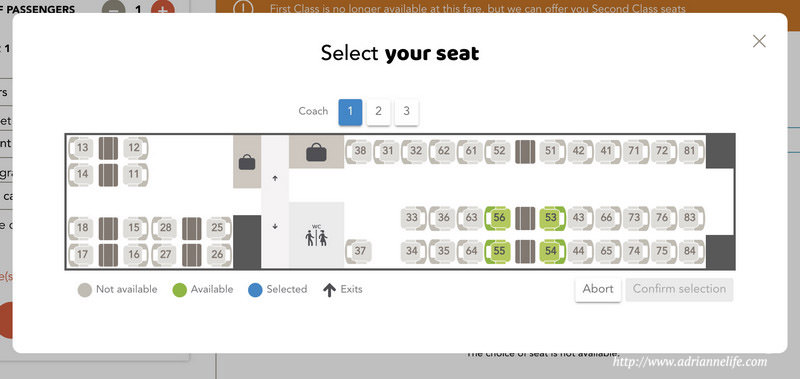
Task: Click the small luggage bag icon
Action: (247, 162)
